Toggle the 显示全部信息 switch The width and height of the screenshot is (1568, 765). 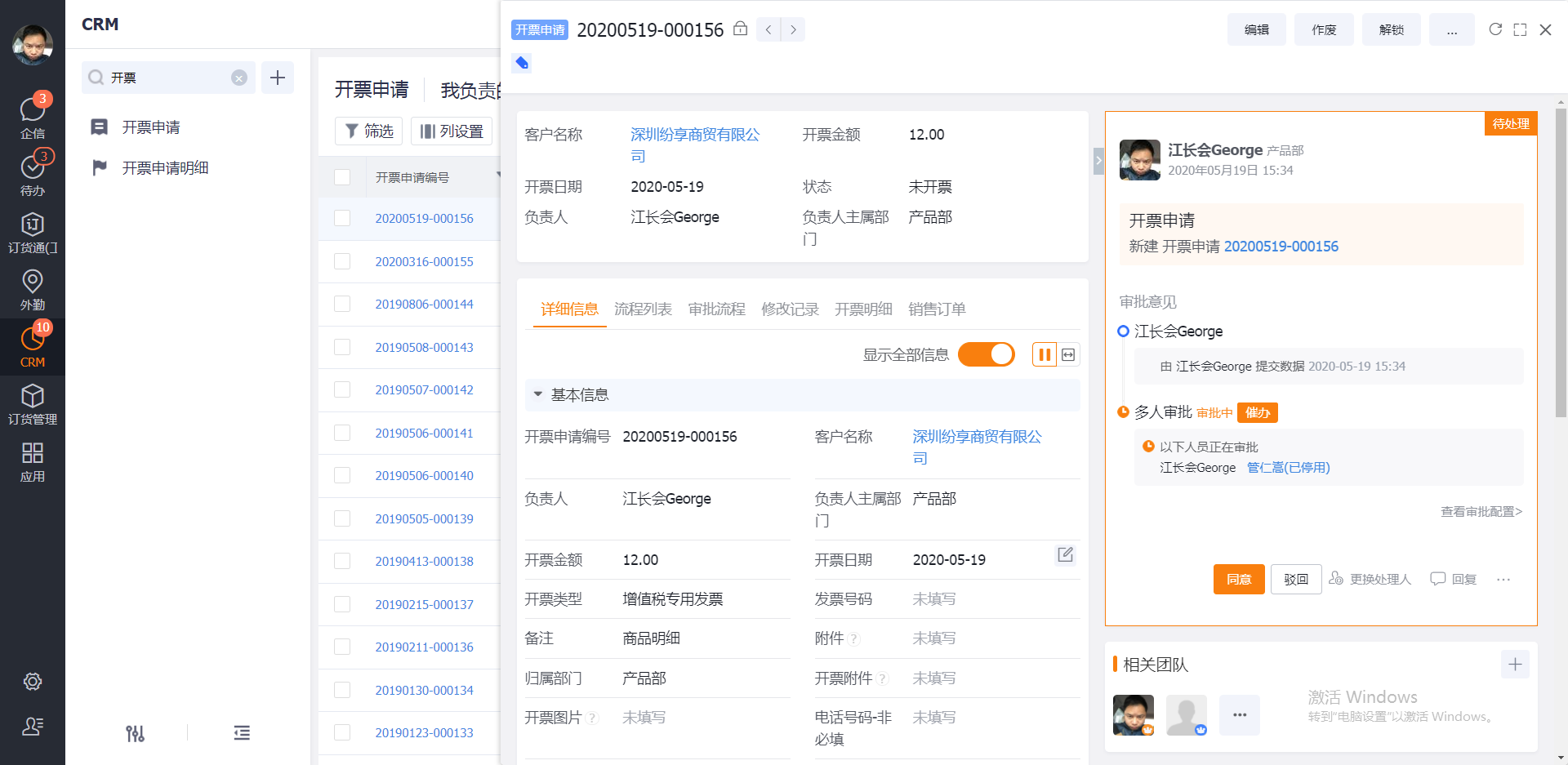pyautogui.click(x=987, y=354)
